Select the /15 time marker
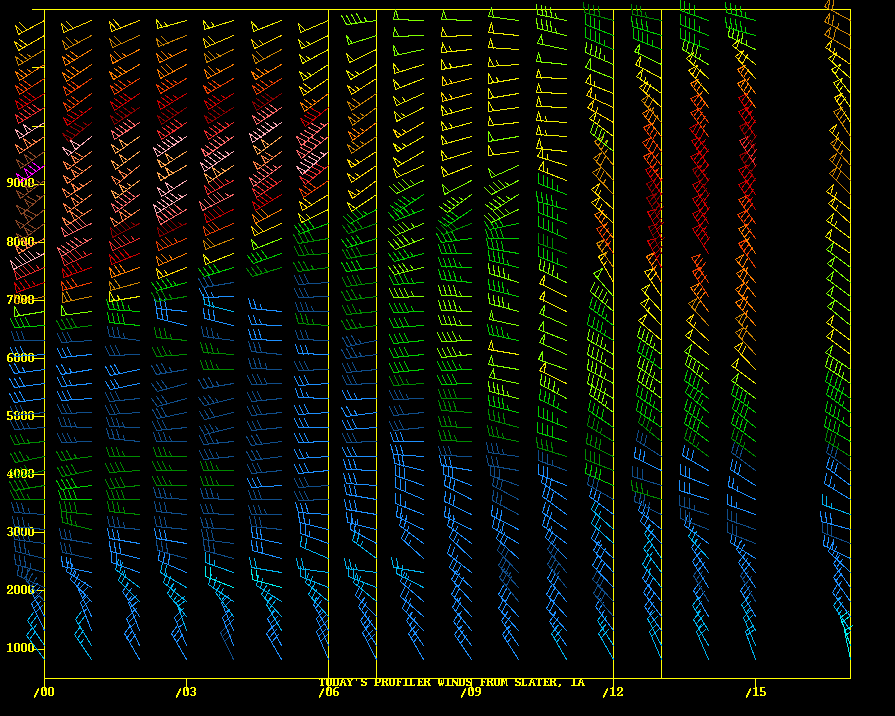The width and height of the screenshot is (895, 716). point(755,692)
